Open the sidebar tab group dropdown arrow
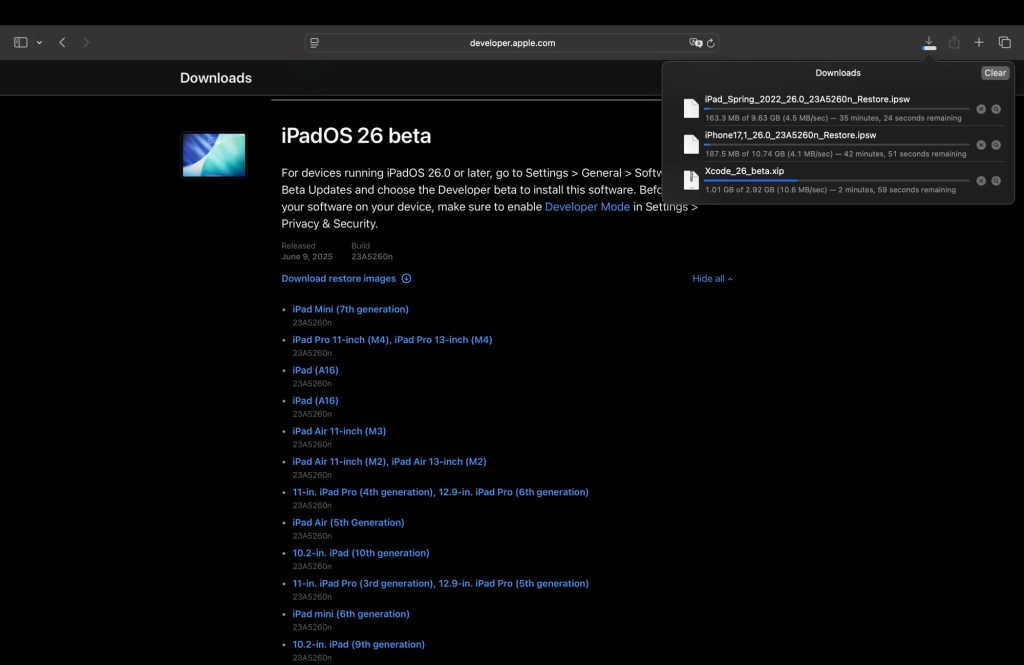 click(x=39, y=43)
